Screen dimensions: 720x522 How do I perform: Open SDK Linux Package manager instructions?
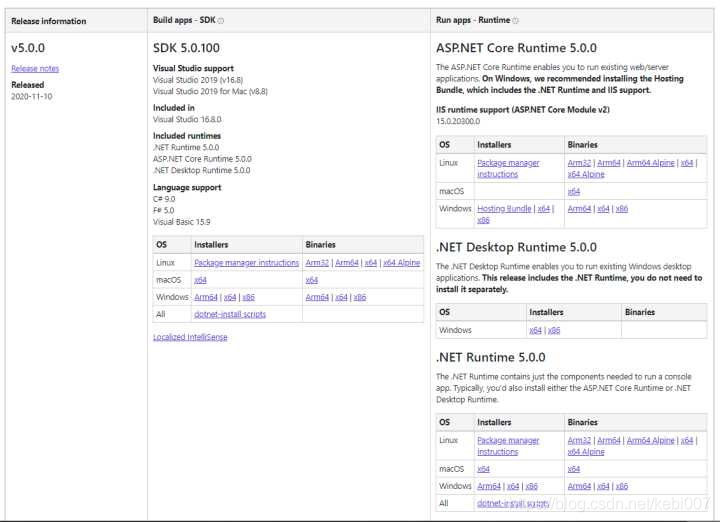tap(246, 263)
